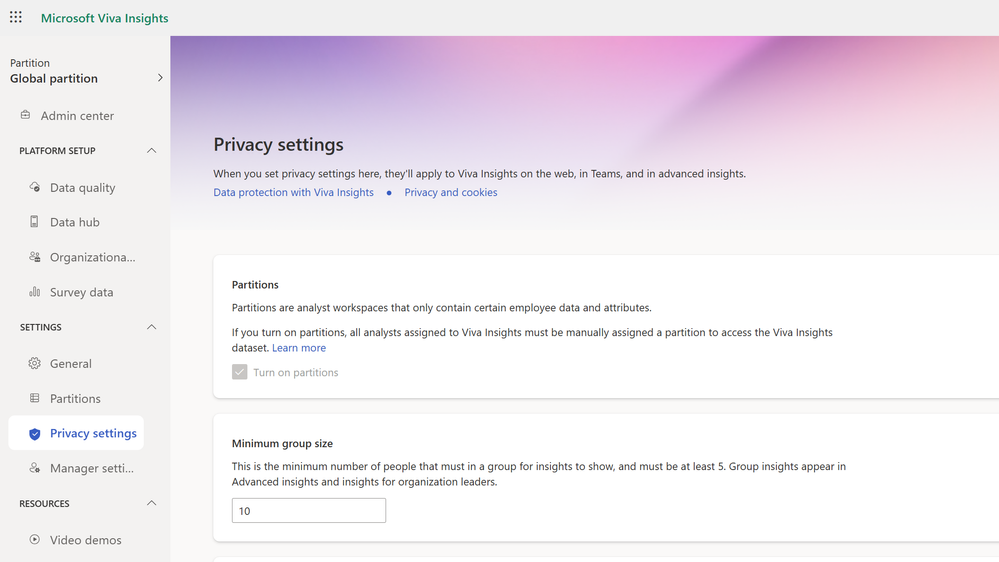The width and height of the screenshot is (999, 562).
Task: Select Privacy settings menu item
Action: click(x=76, y=433)
